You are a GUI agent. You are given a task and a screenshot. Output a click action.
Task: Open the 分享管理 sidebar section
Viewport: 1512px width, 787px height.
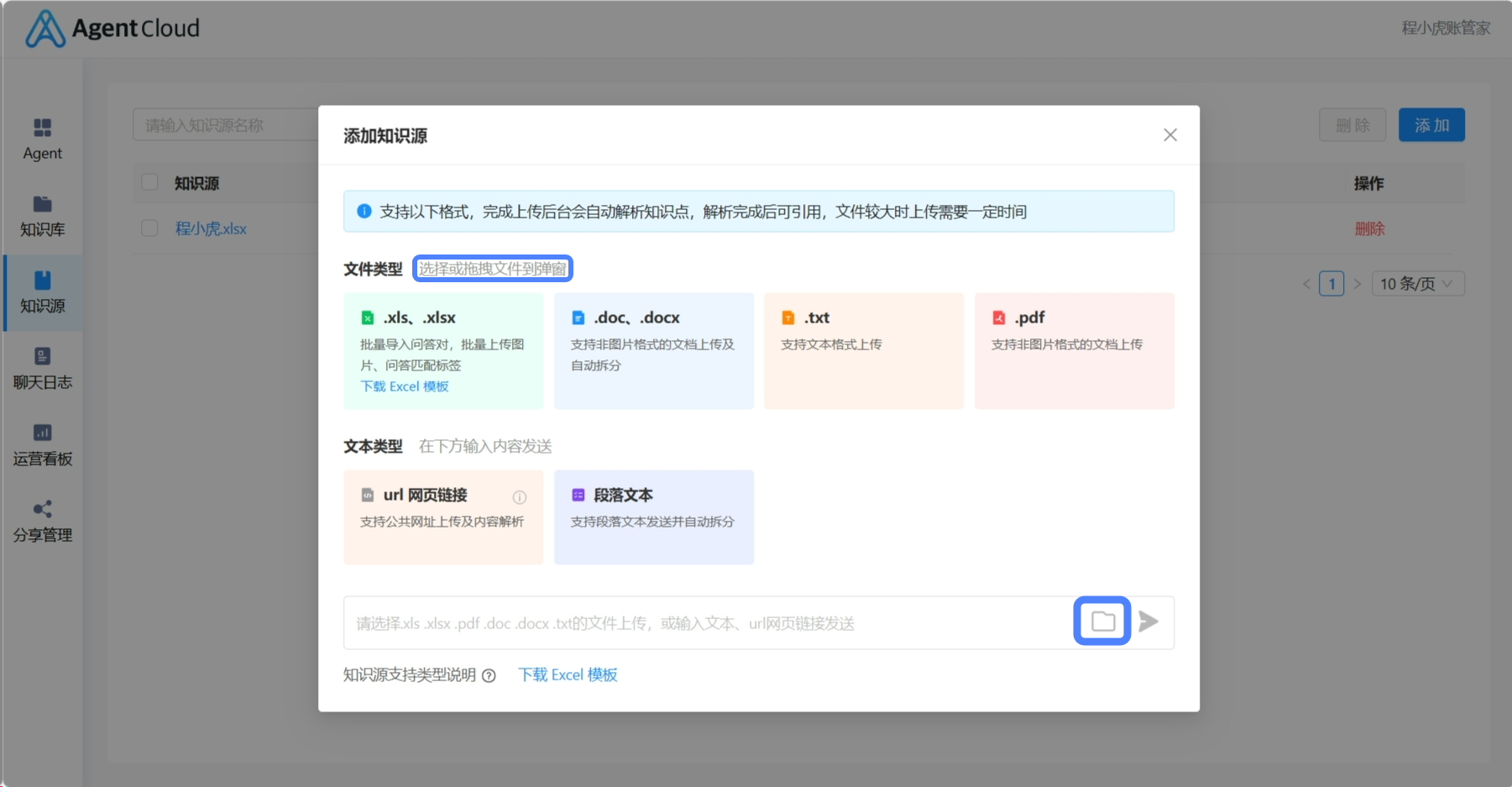42,522
